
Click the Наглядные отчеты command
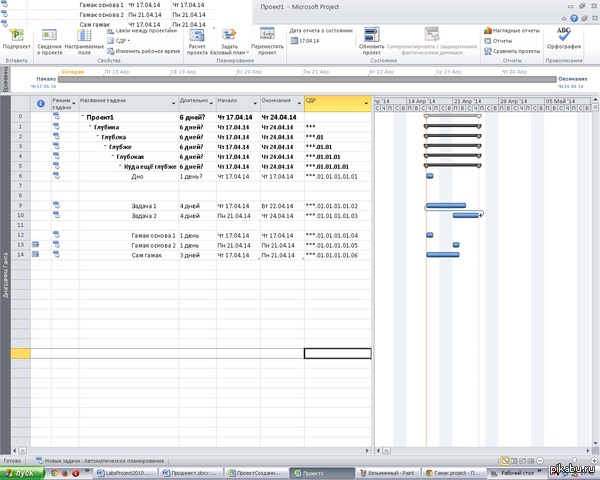tap(514, 30)
